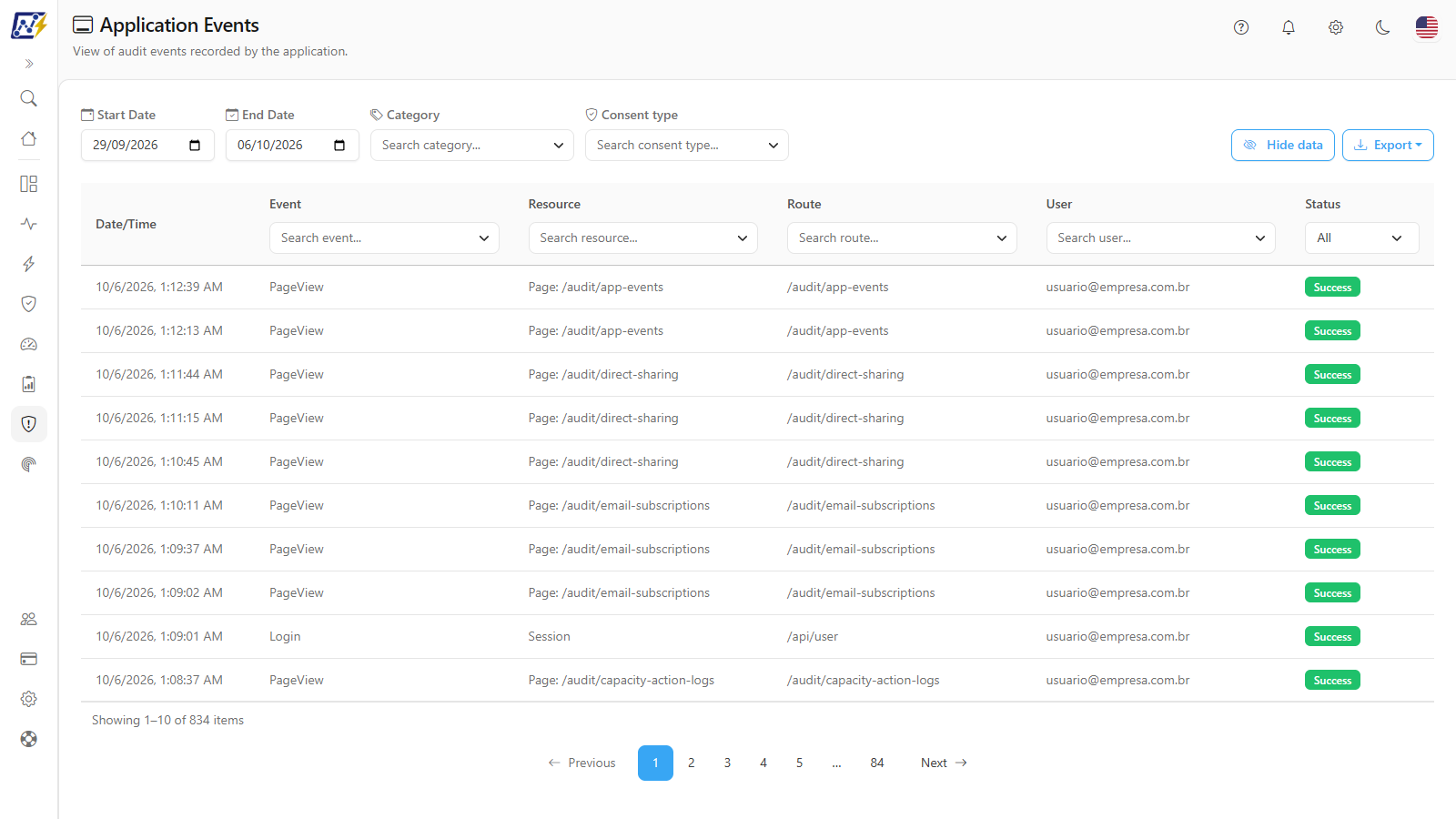Open the Search resource filter dropdown
This screenshot has width=1456, height=819.
pyautogui.click(x=643, y=238)
